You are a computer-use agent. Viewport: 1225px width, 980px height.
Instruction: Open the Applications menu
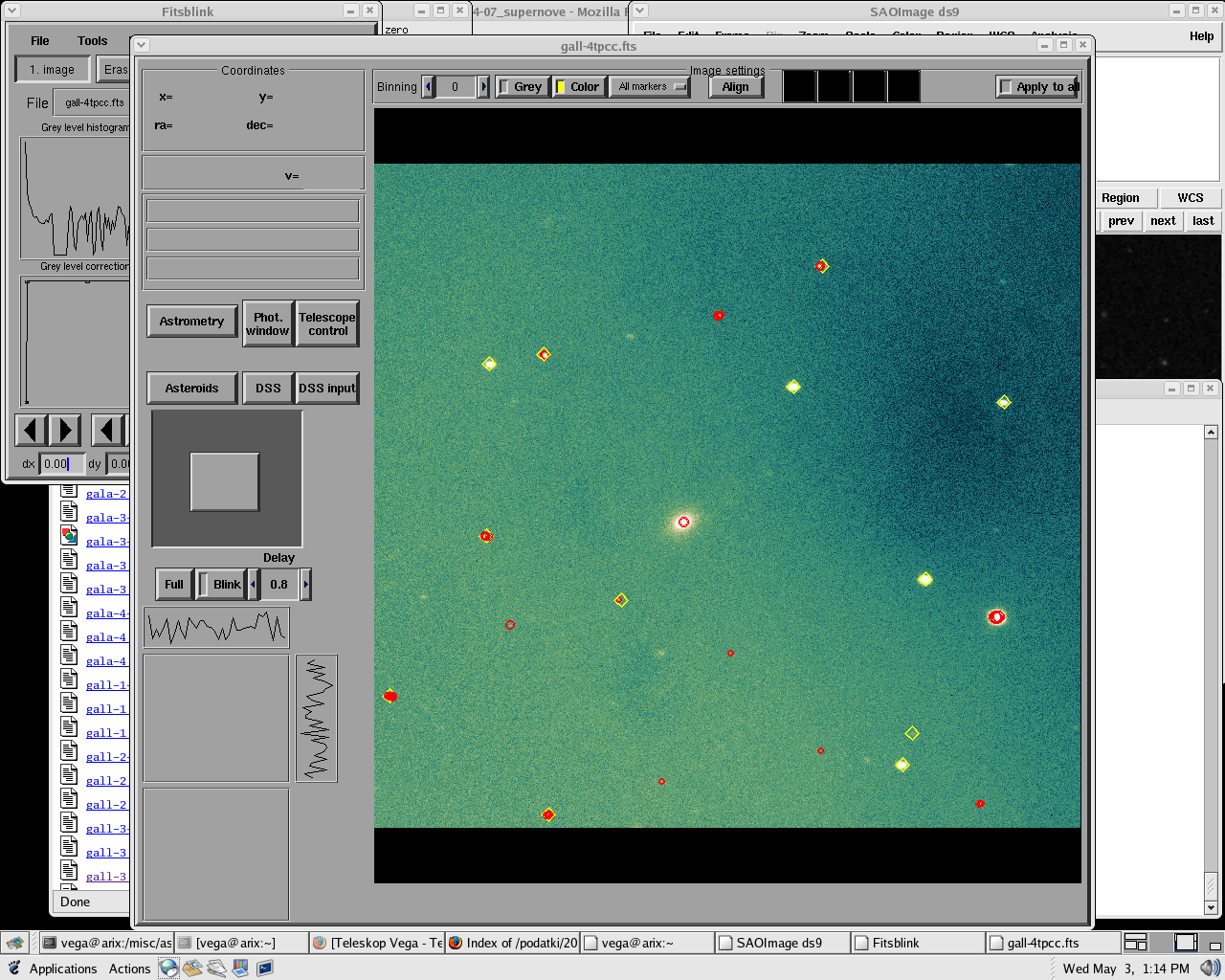click(x=63, y=969)
